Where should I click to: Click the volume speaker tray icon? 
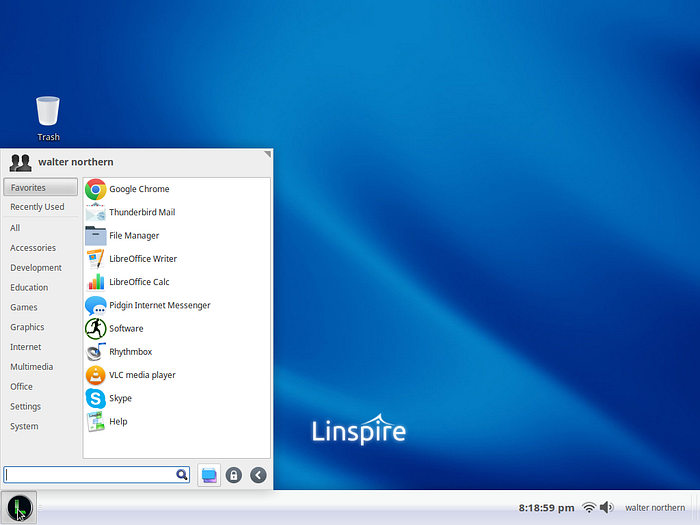pyautogui.click(x=606, y=507)
